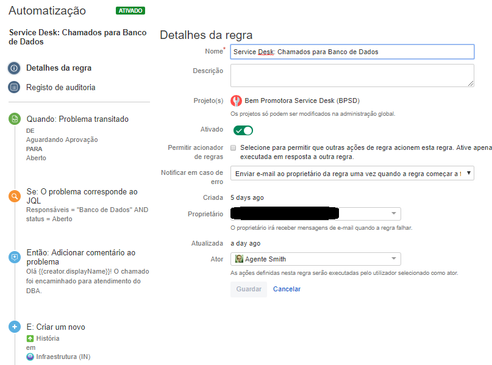The width and height of the screenshot is (492, 365).
Task: Click the Detalhes da regra info icon
Action: tap(14, 68)
